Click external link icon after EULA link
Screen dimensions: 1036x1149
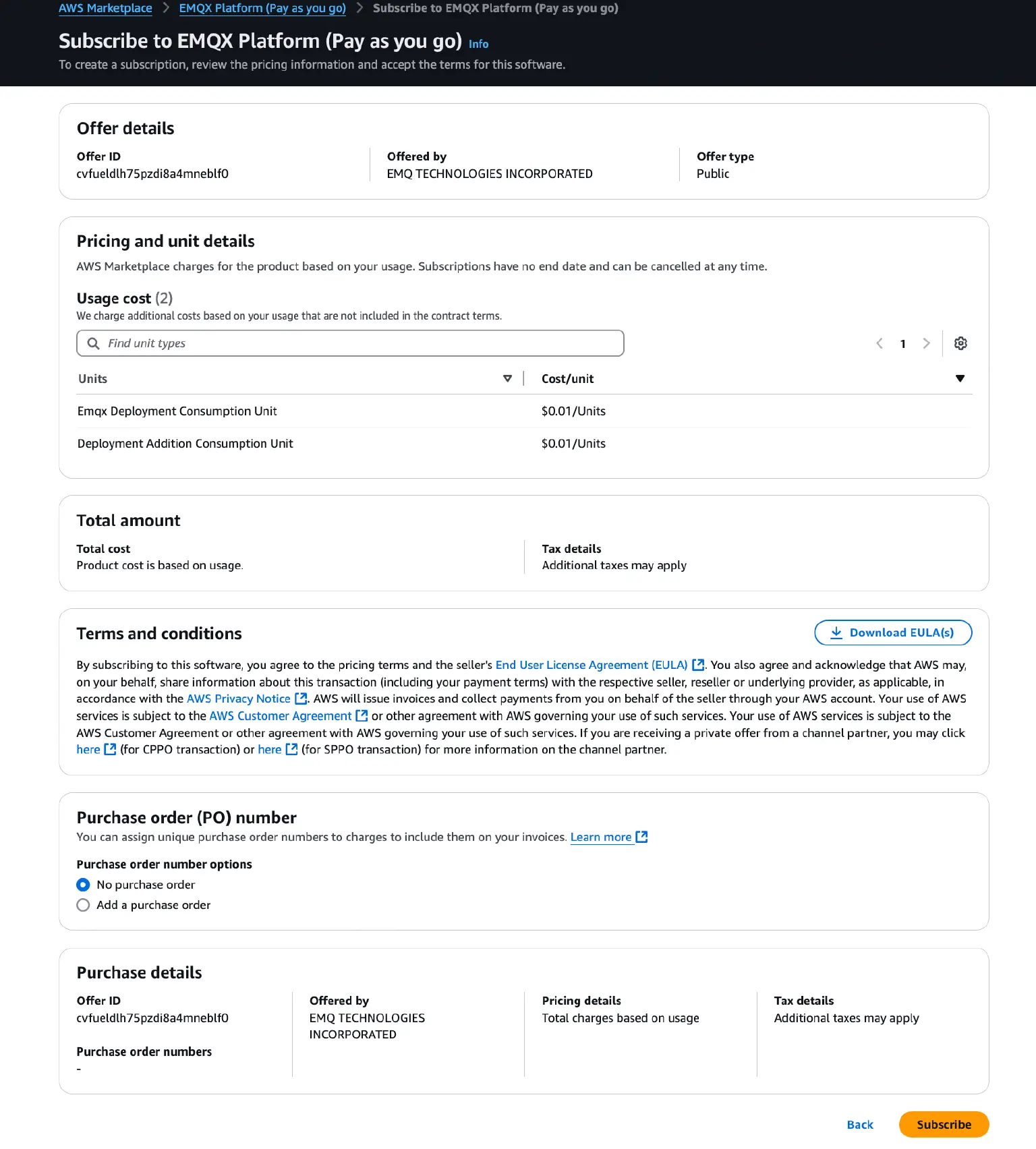click(x=698, y=665)
